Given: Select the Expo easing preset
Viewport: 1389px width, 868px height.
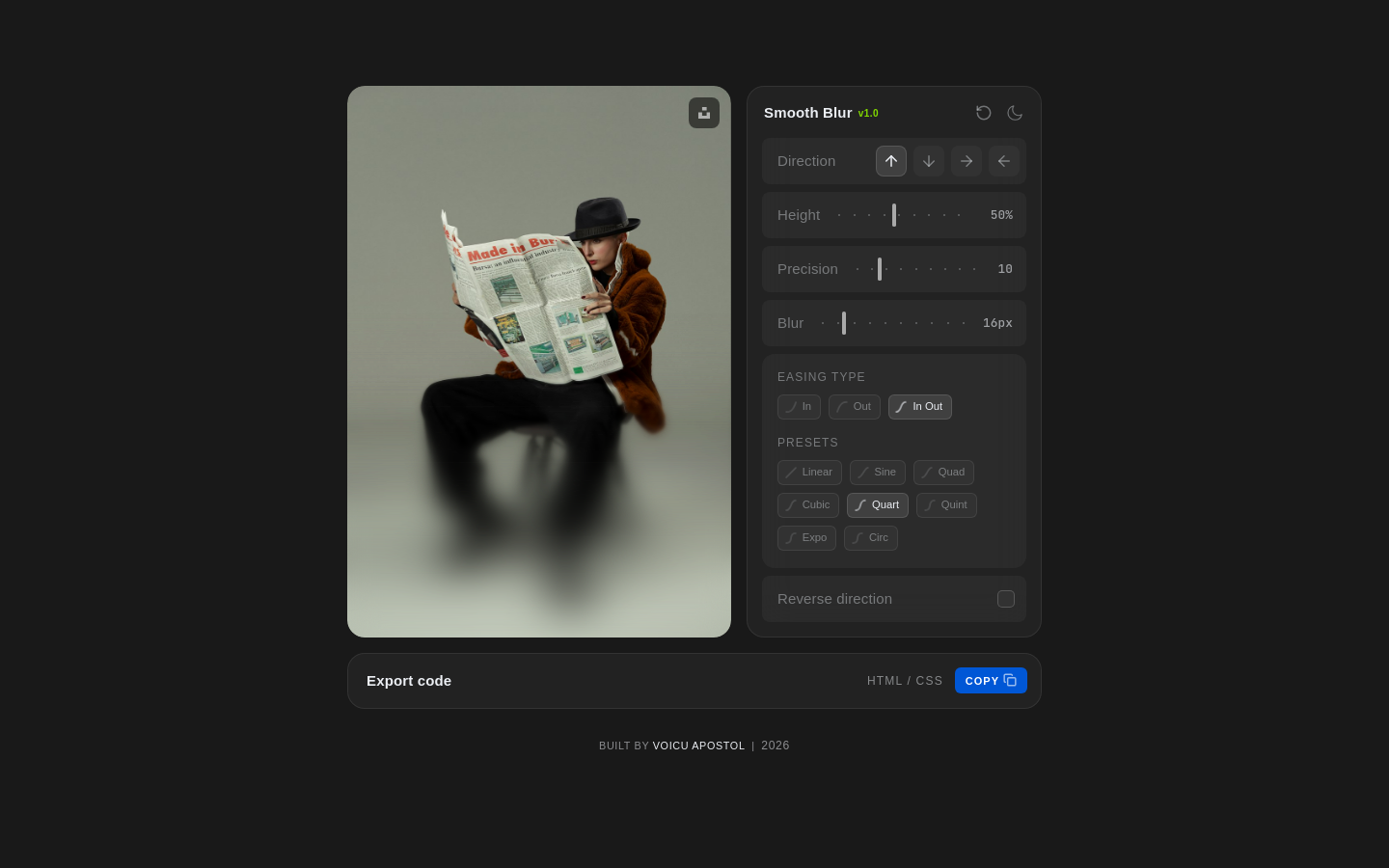Looking at the screenshot, I should pos(806,537).
